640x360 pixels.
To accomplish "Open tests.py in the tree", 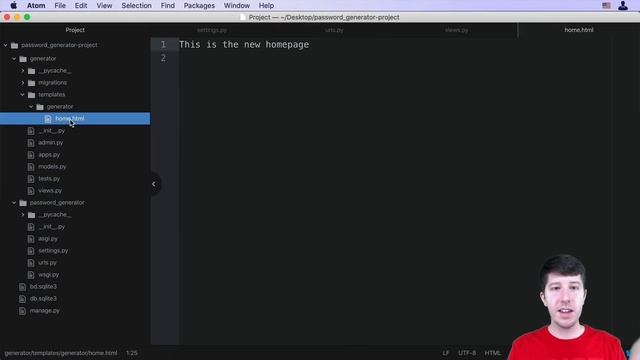I will pos(49,179).
